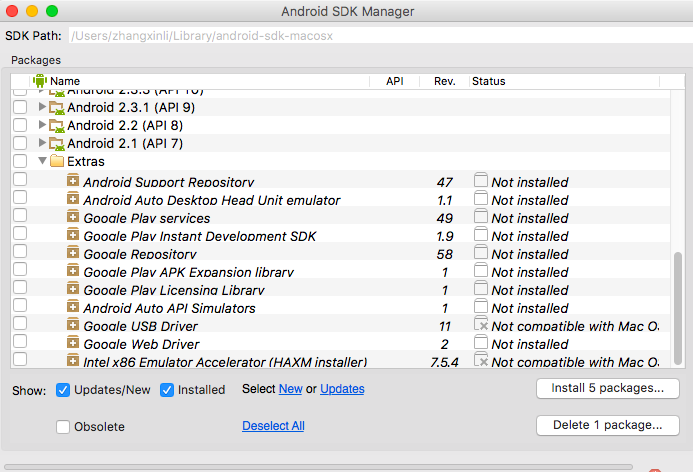The height and width of the screenshot is (472, 693).
Task: Click the Deselect All link
Action: click(x=273, y=426)
